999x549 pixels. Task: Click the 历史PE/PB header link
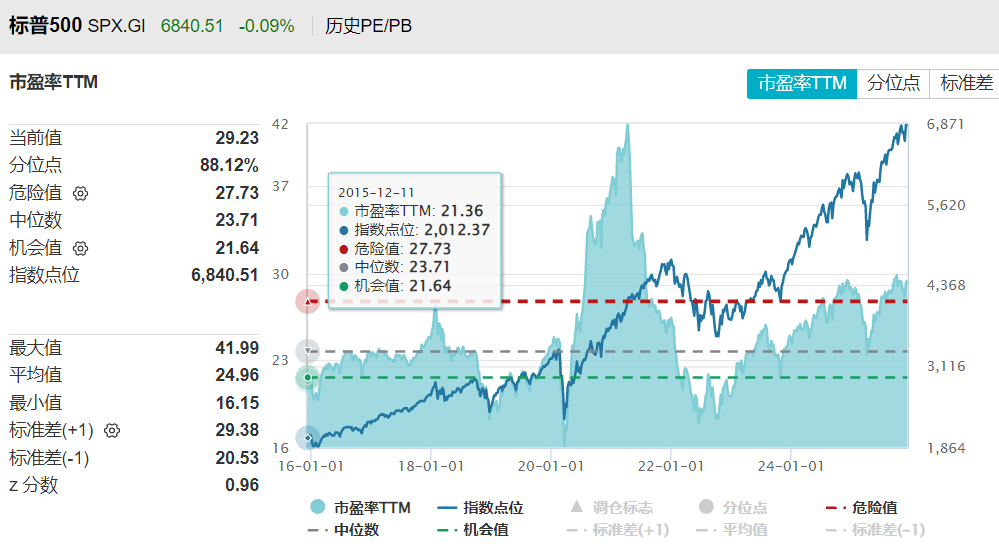tap(368, 26)
